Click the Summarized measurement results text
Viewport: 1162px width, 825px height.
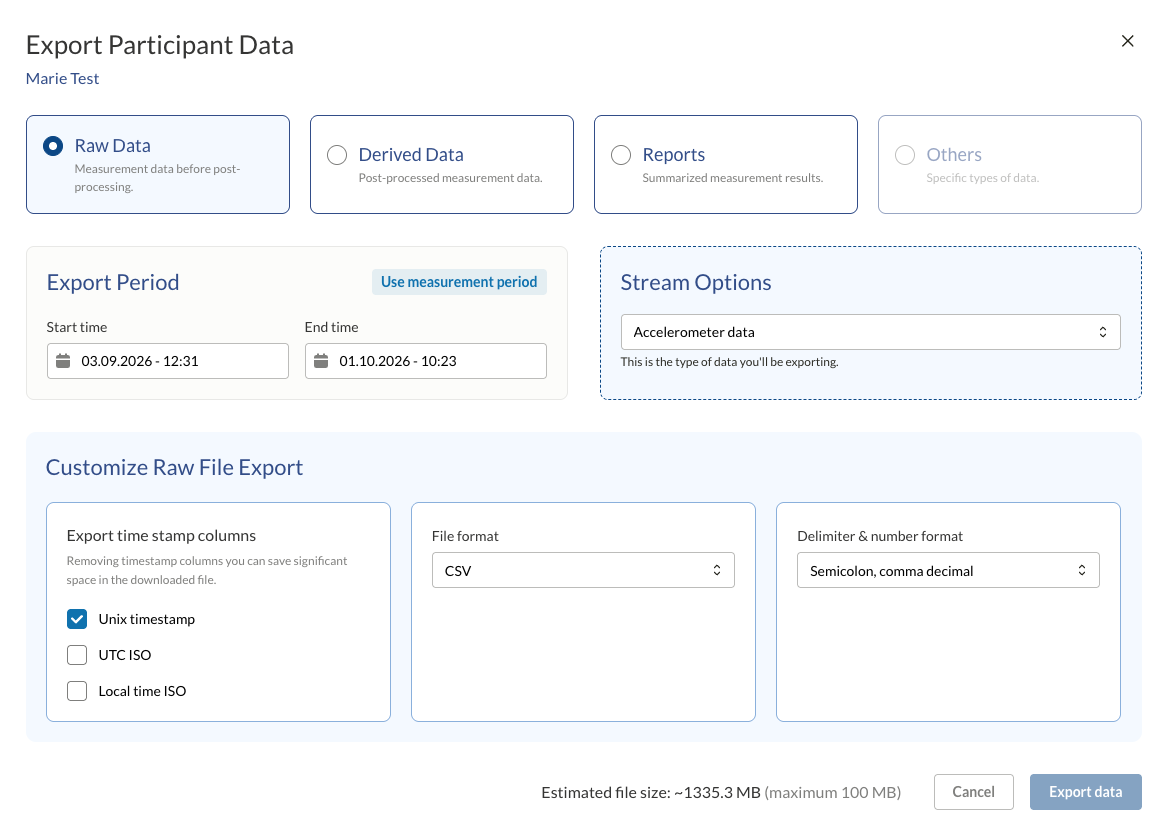[x=733, y=178]
